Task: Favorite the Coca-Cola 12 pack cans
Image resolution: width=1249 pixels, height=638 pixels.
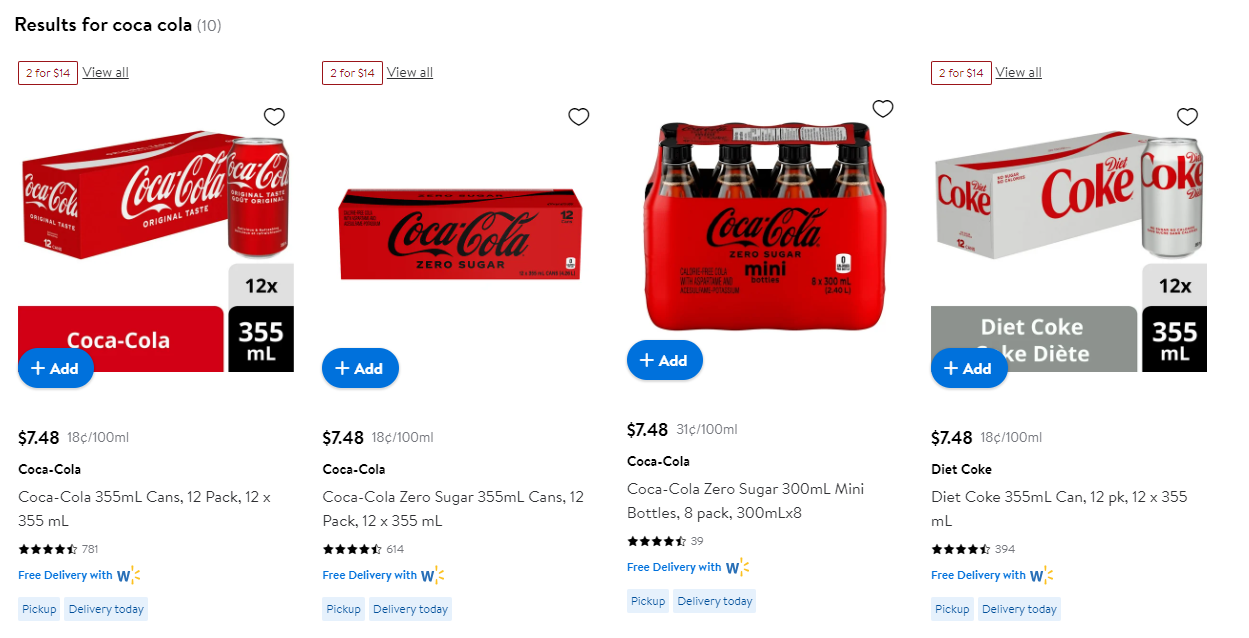Action: (274, 117)
